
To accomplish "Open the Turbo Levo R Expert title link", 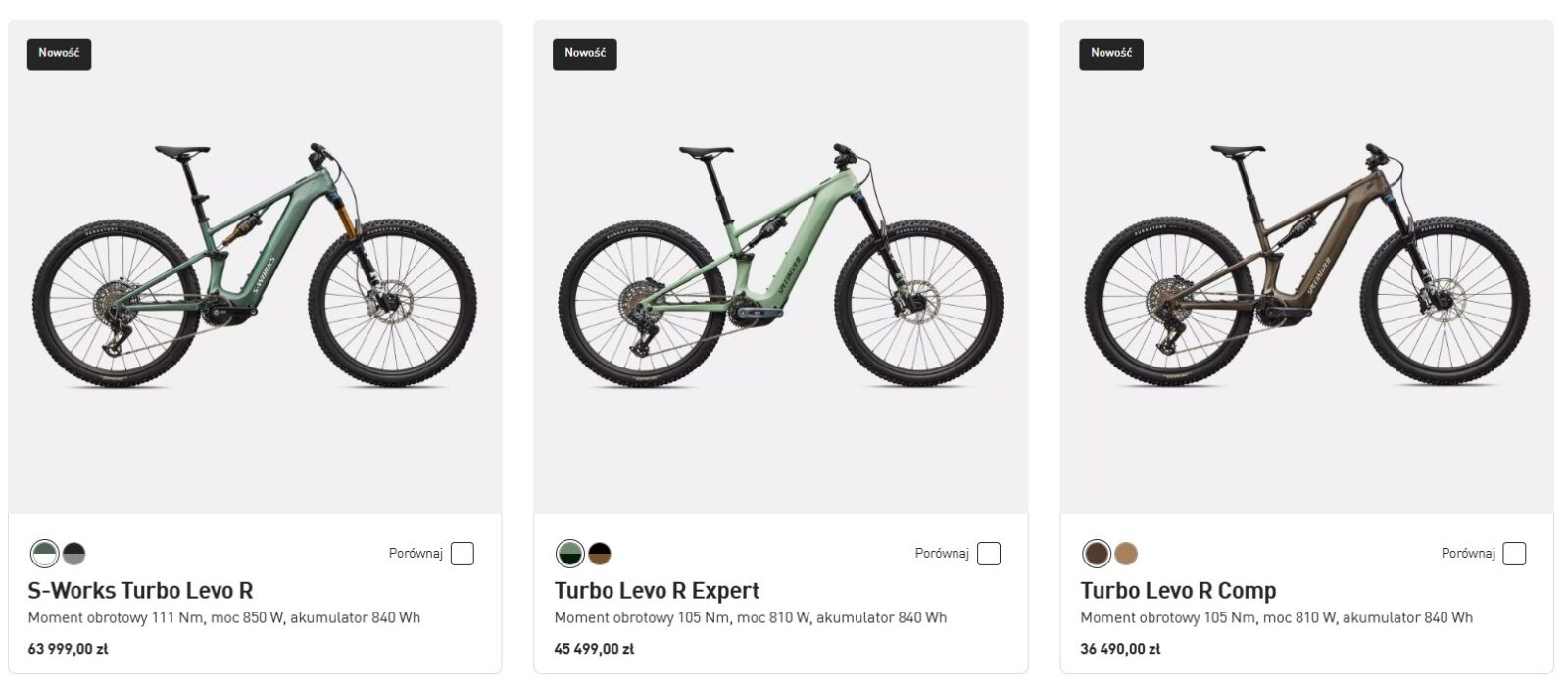I will click(x=657, y=591).
